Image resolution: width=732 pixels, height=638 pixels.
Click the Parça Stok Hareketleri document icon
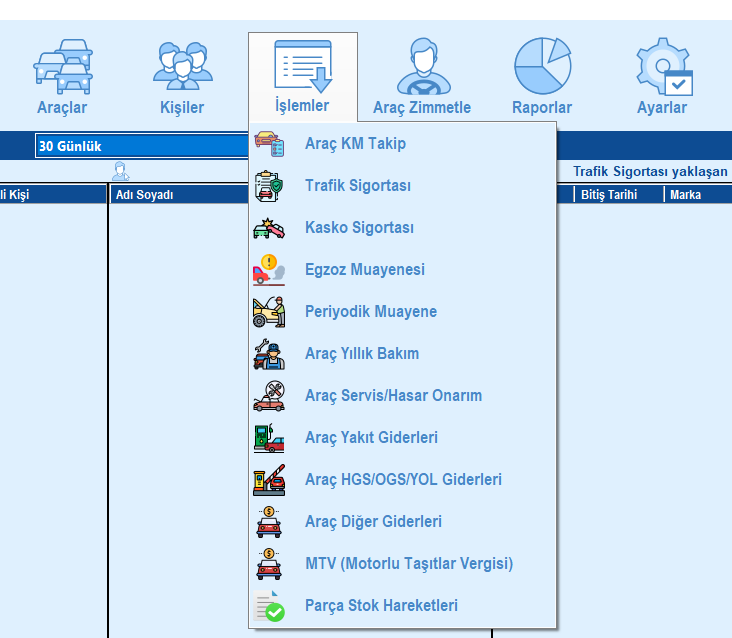click(x=269, y=606)
